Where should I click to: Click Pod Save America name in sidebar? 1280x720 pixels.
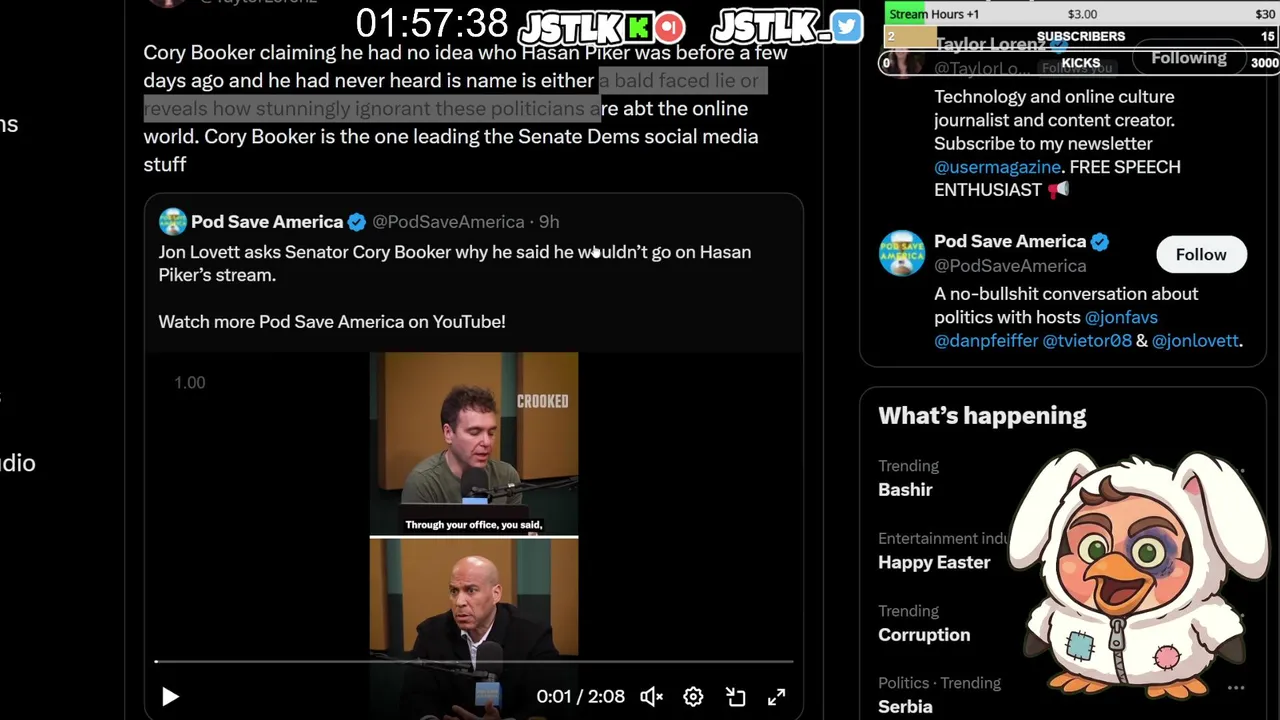(1010, 242)
